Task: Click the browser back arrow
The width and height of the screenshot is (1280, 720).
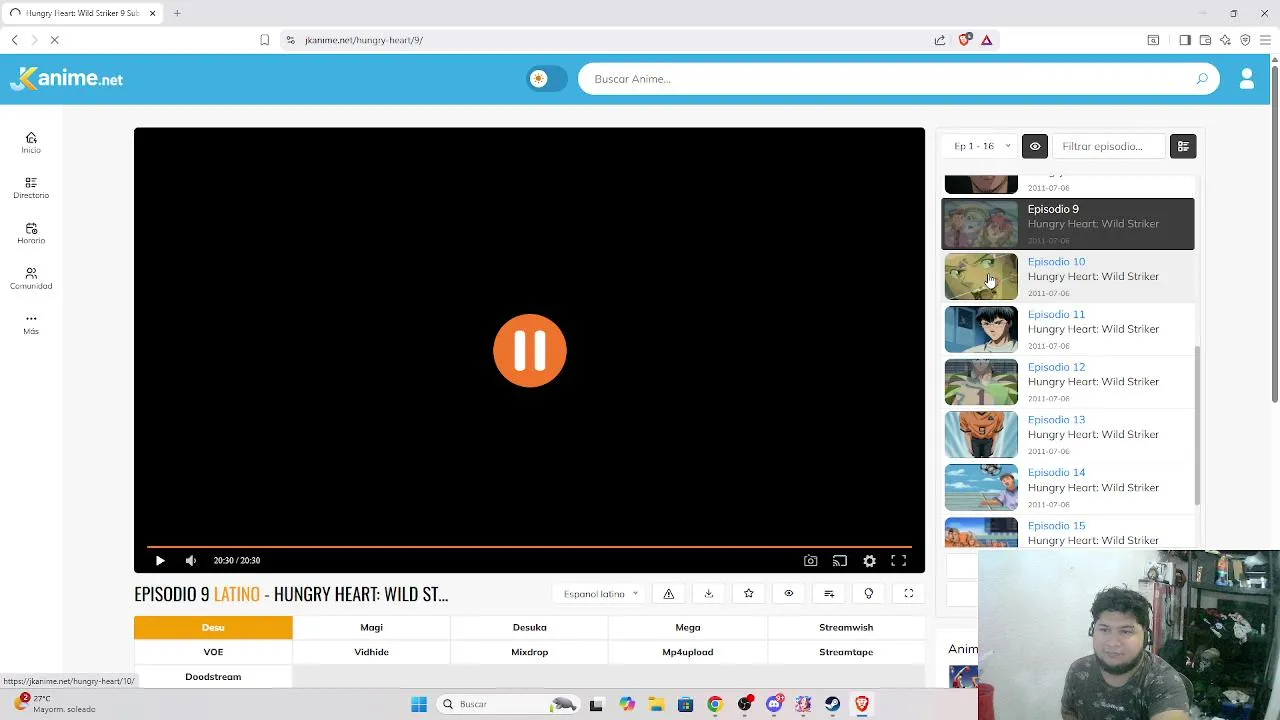Action: [15, 40]
